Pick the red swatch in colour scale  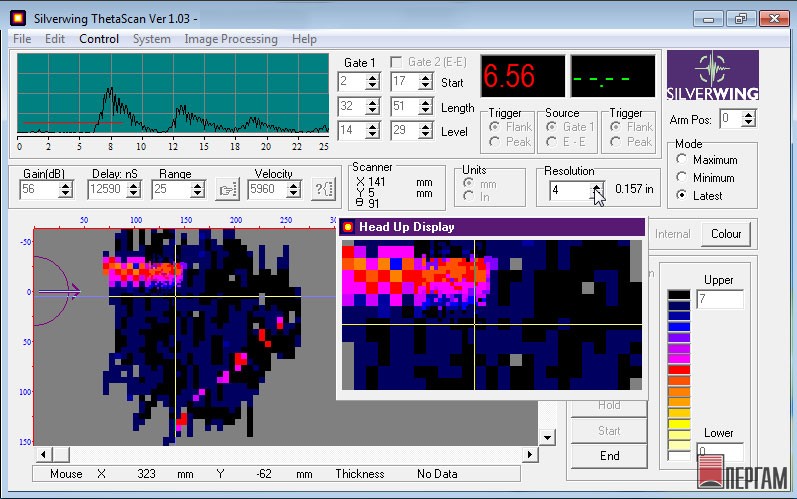coord(679,369)
